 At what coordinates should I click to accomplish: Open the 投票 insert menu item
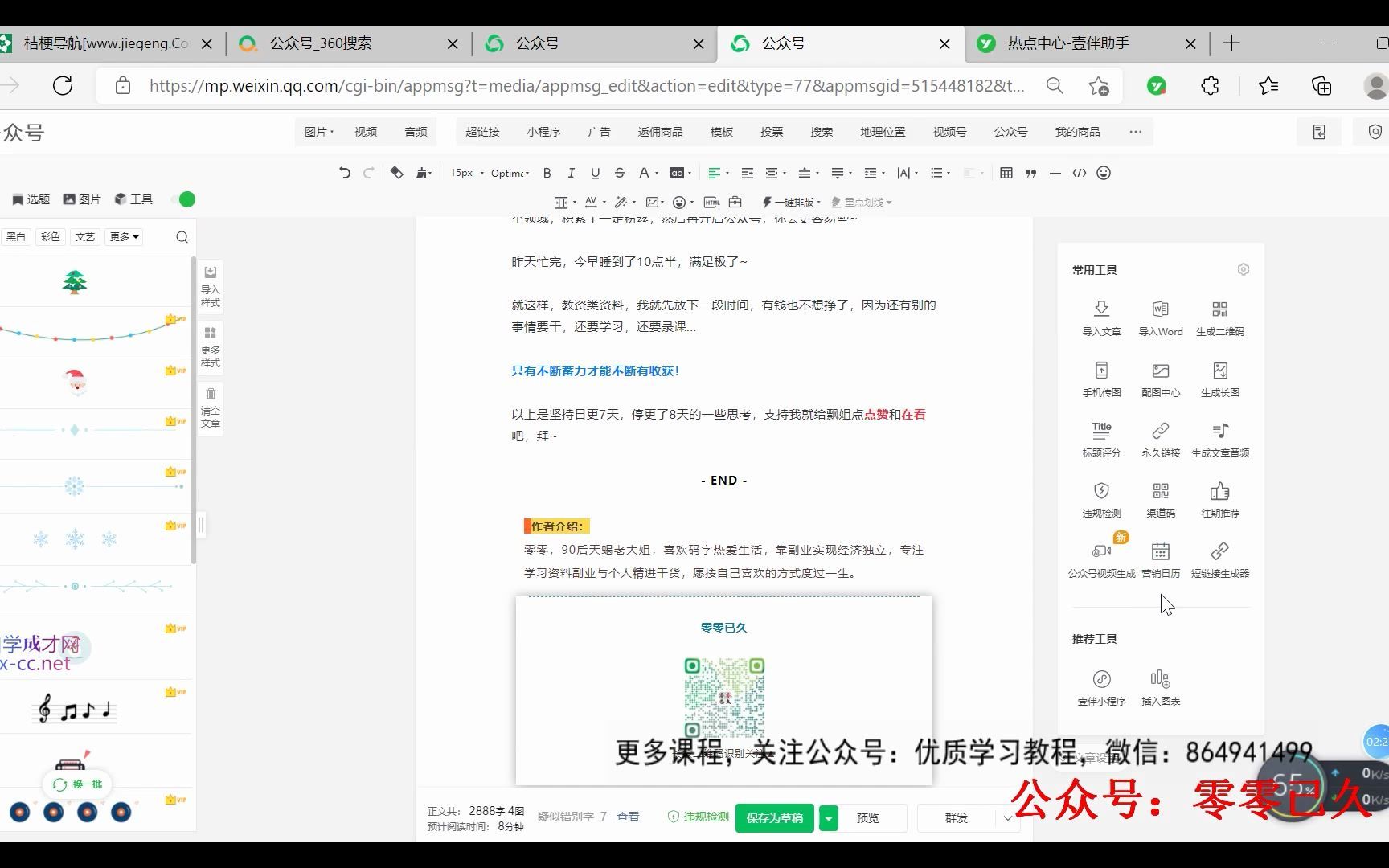click(x=772, y=132)
